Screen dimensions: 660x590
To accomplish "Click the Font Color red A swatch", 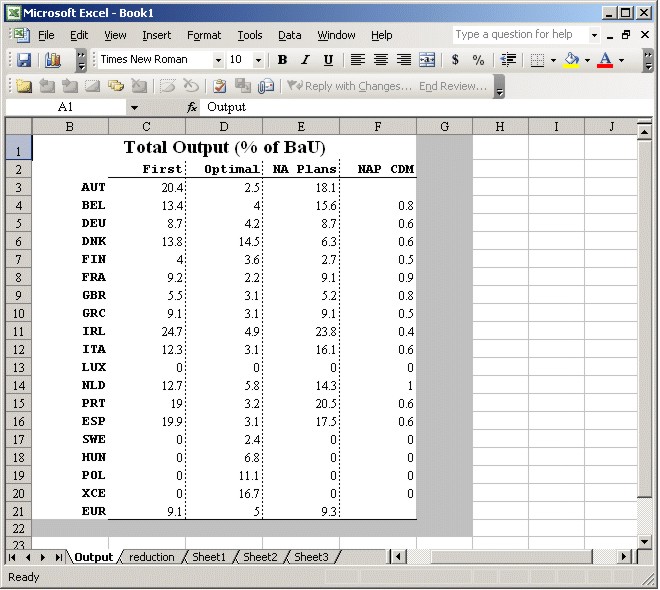I will [x=604, y=60].
